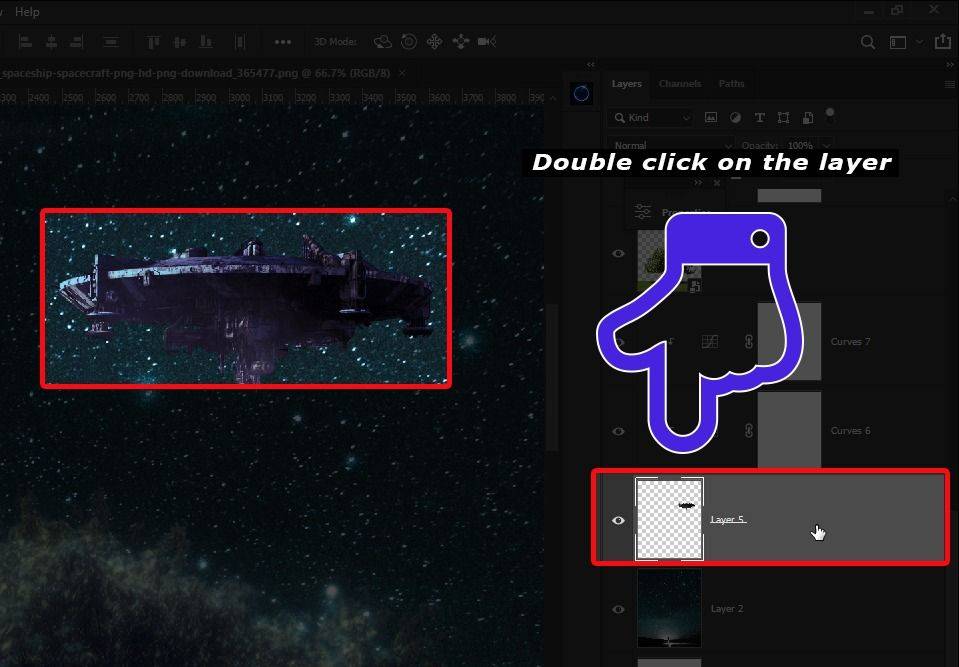Toggle visibility eye of tree layer
Image resolution: width=959 pixels, height=667 pixels.
point(618,253)
